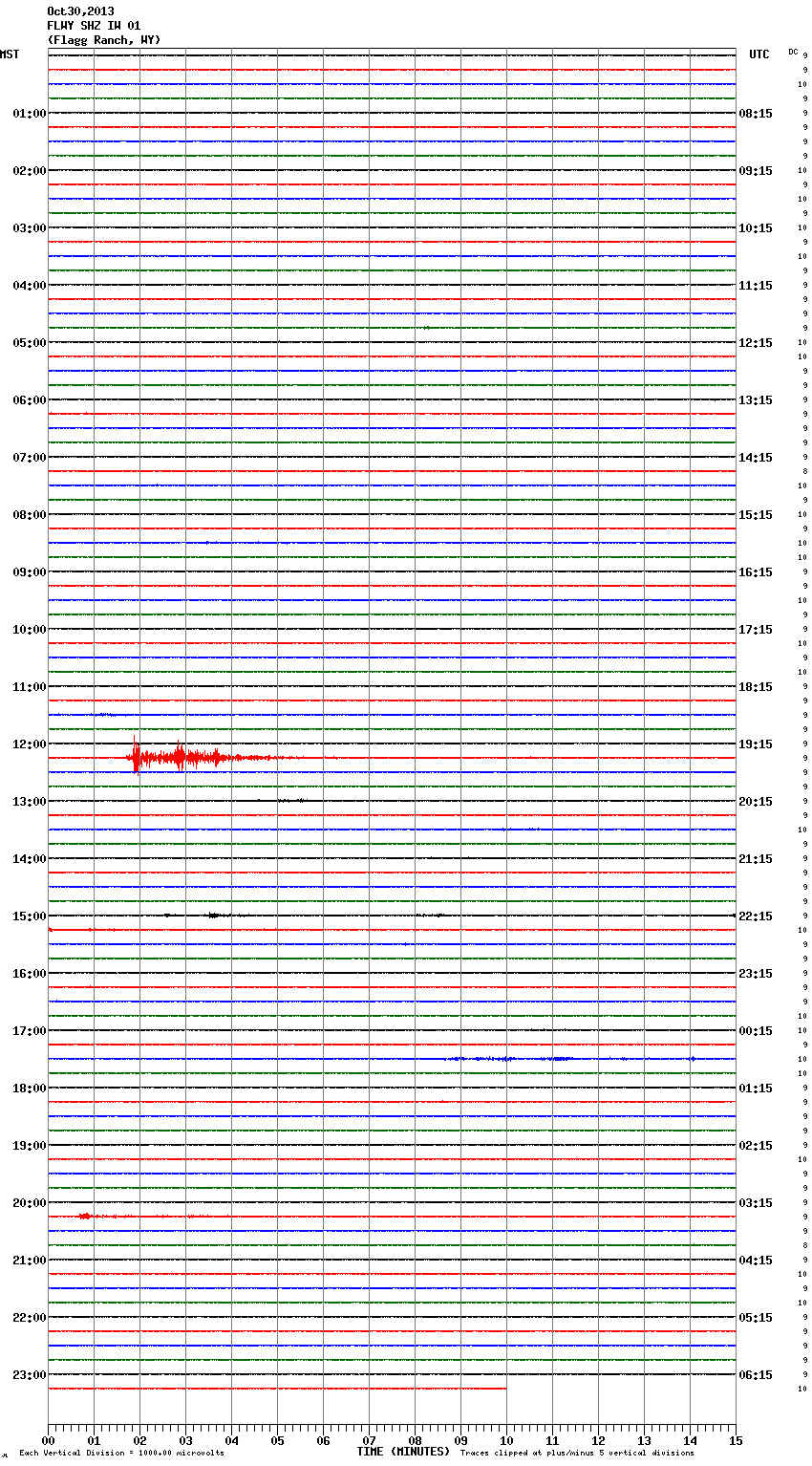This screenshot has width=812, height=1466.
Task: Select the 04:00 MST time label
Action: point(30,285)
